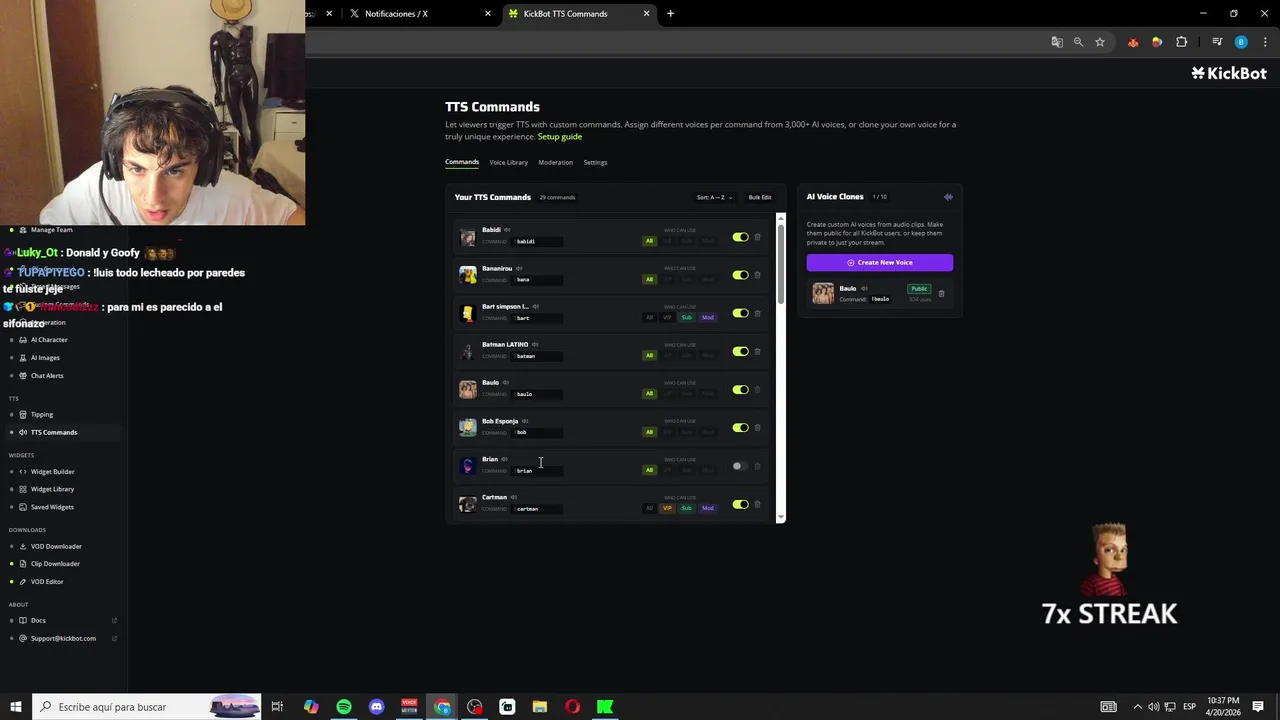Open the Moderation tab

click(x=555, y=162)
